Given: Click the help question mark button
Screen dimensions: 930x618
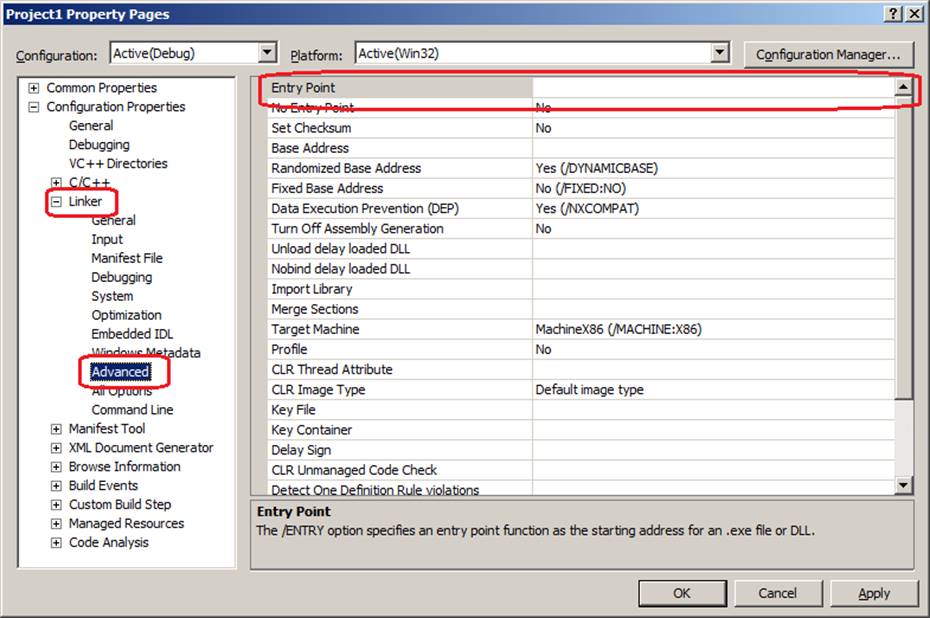Looking at the screenshot, I should coord(892,13).
